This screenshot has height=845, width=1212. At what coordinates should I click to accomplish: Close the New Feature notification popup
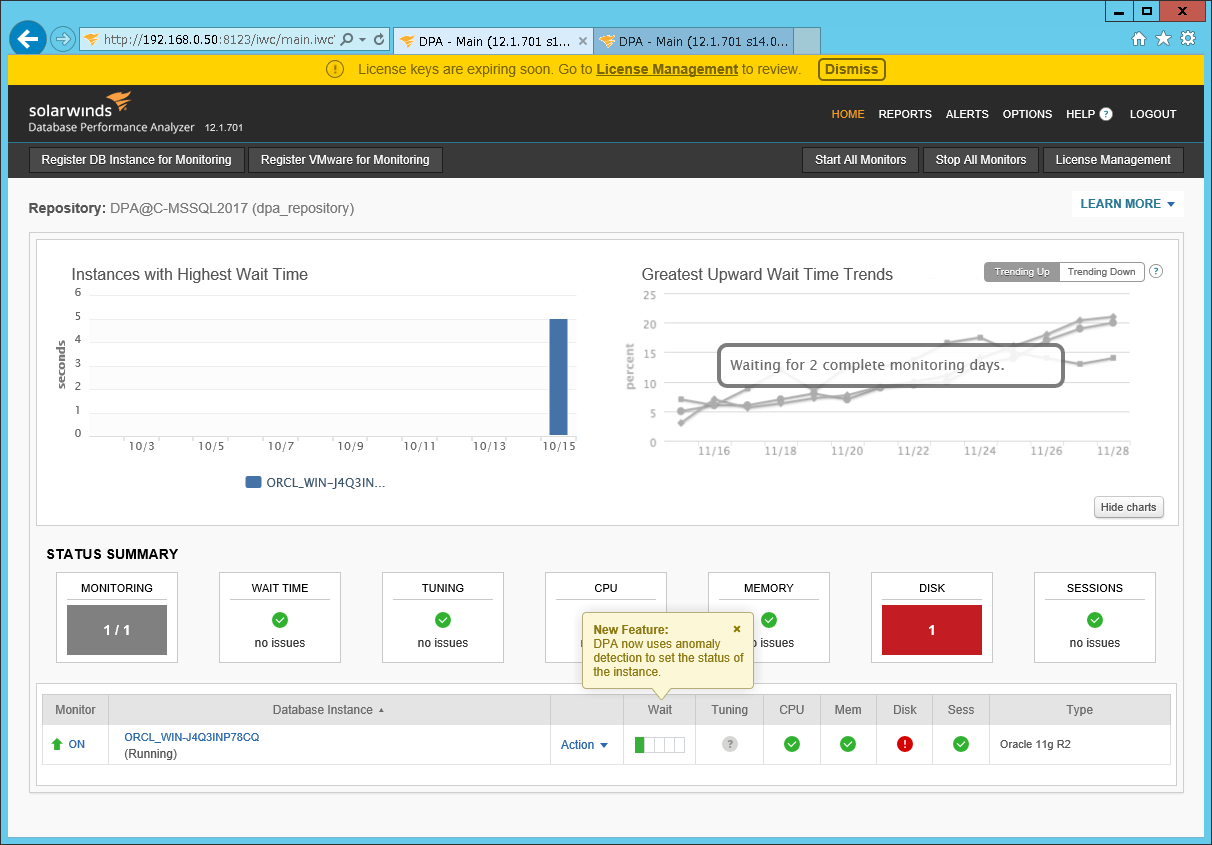point(737,629)
